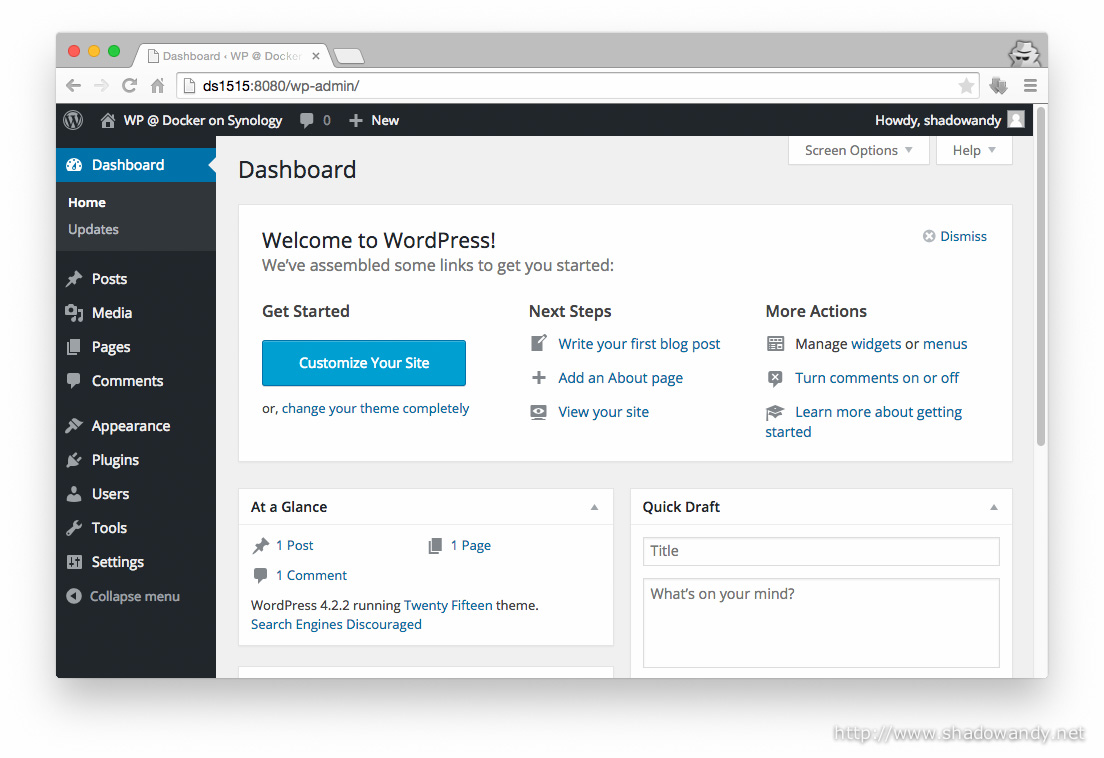Open the Dashboard menu item
Screen dimensions: 1104x758
136,165
